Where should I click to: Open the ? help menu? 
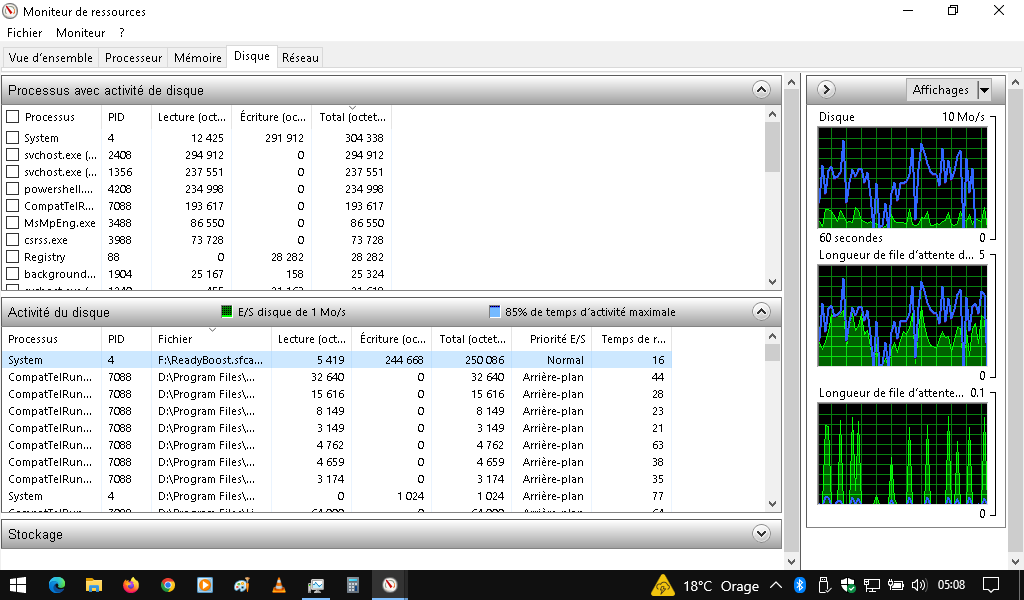(x=121, y=33)
